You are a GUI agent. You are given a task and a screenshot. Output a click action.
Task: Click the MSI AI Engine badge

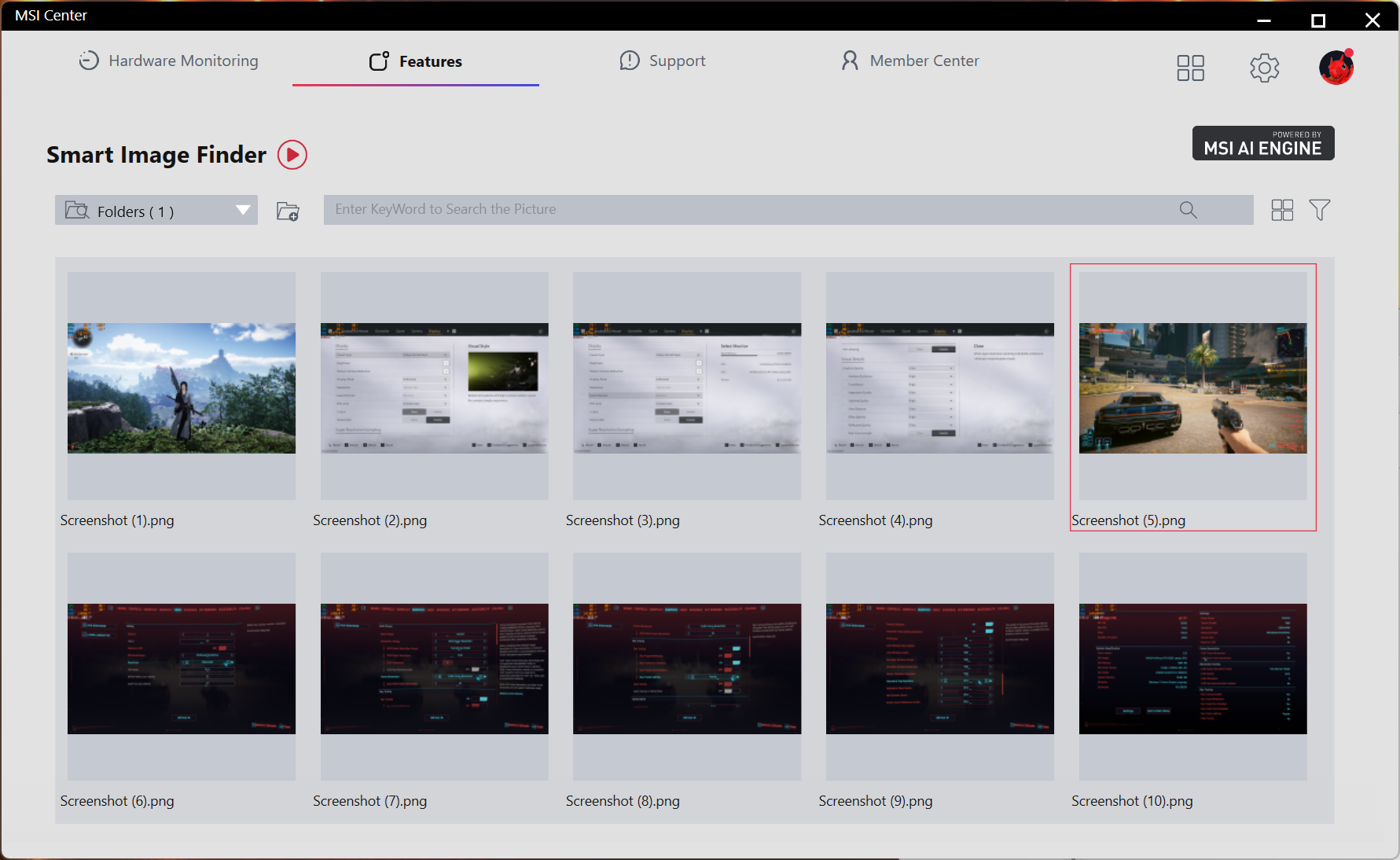point(1262,143)
